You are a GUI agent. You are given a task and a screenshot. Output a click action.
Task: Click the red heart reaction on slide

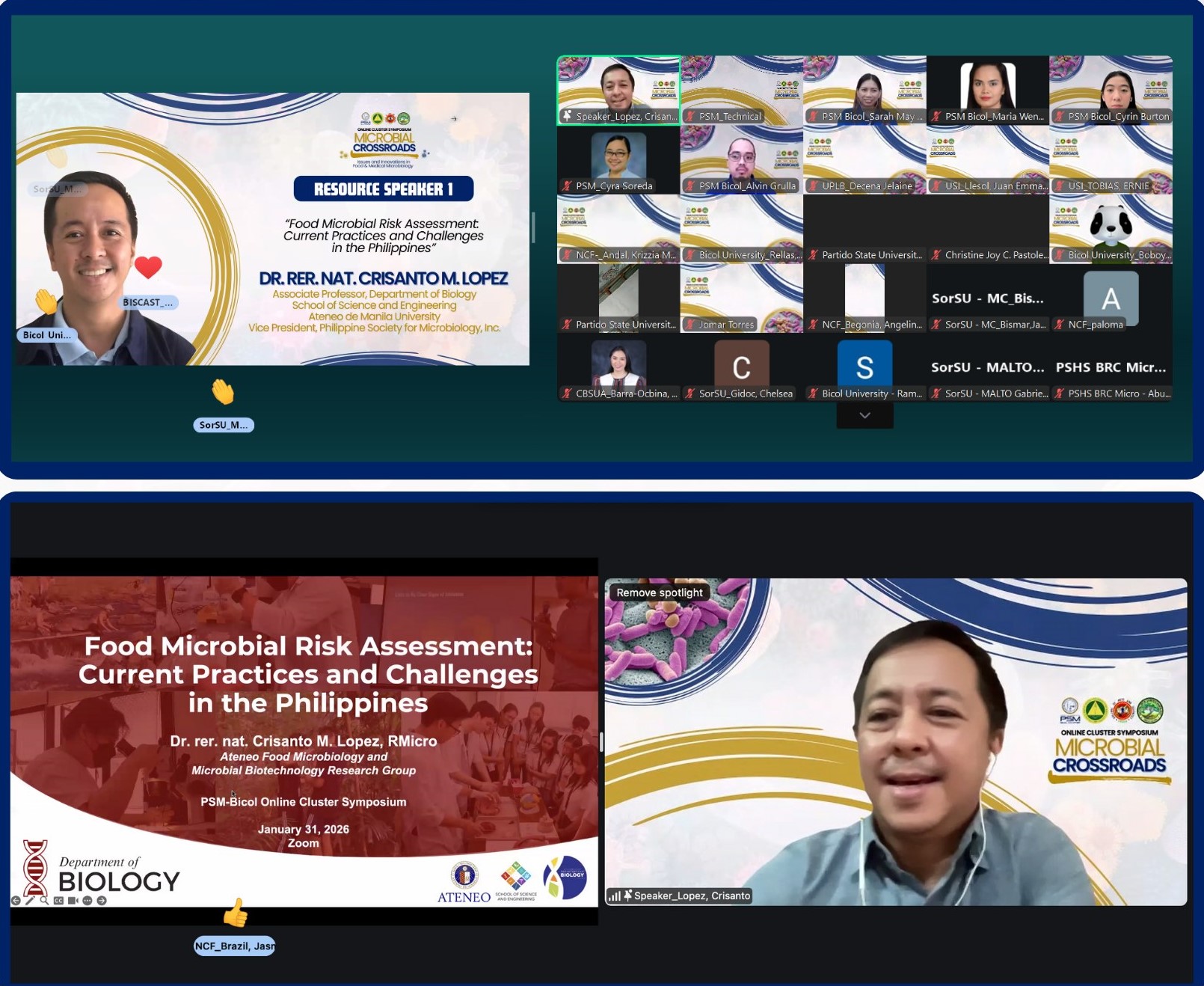tap(148, 266)
